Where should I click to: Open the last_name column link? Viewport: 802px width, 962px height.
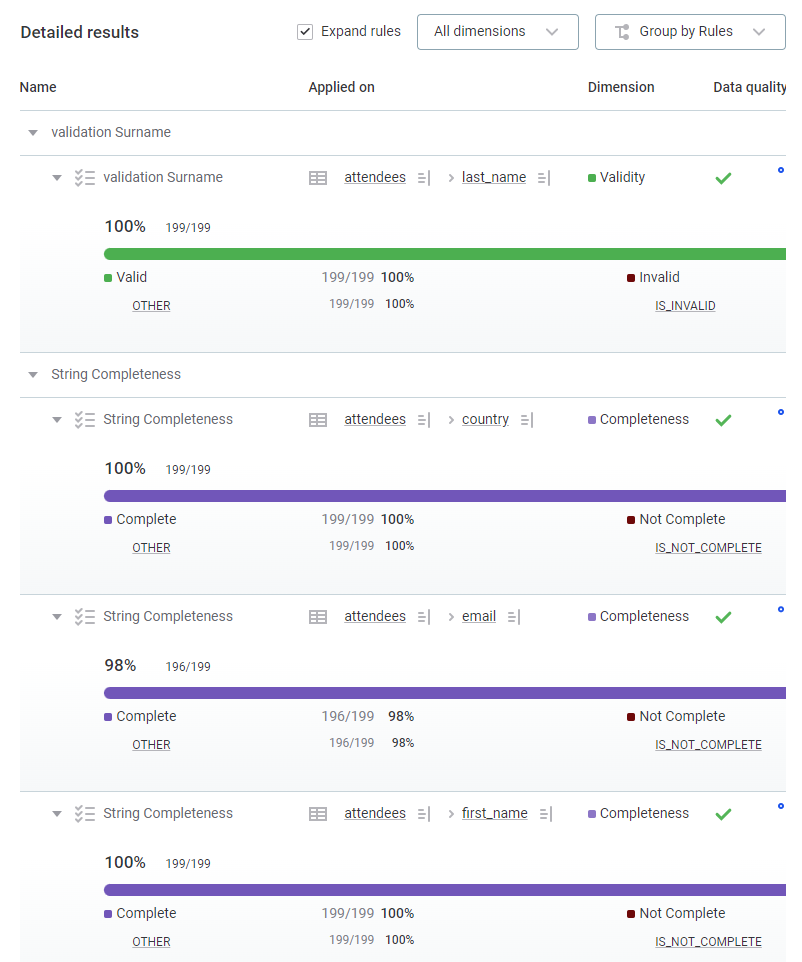[493, 178]
